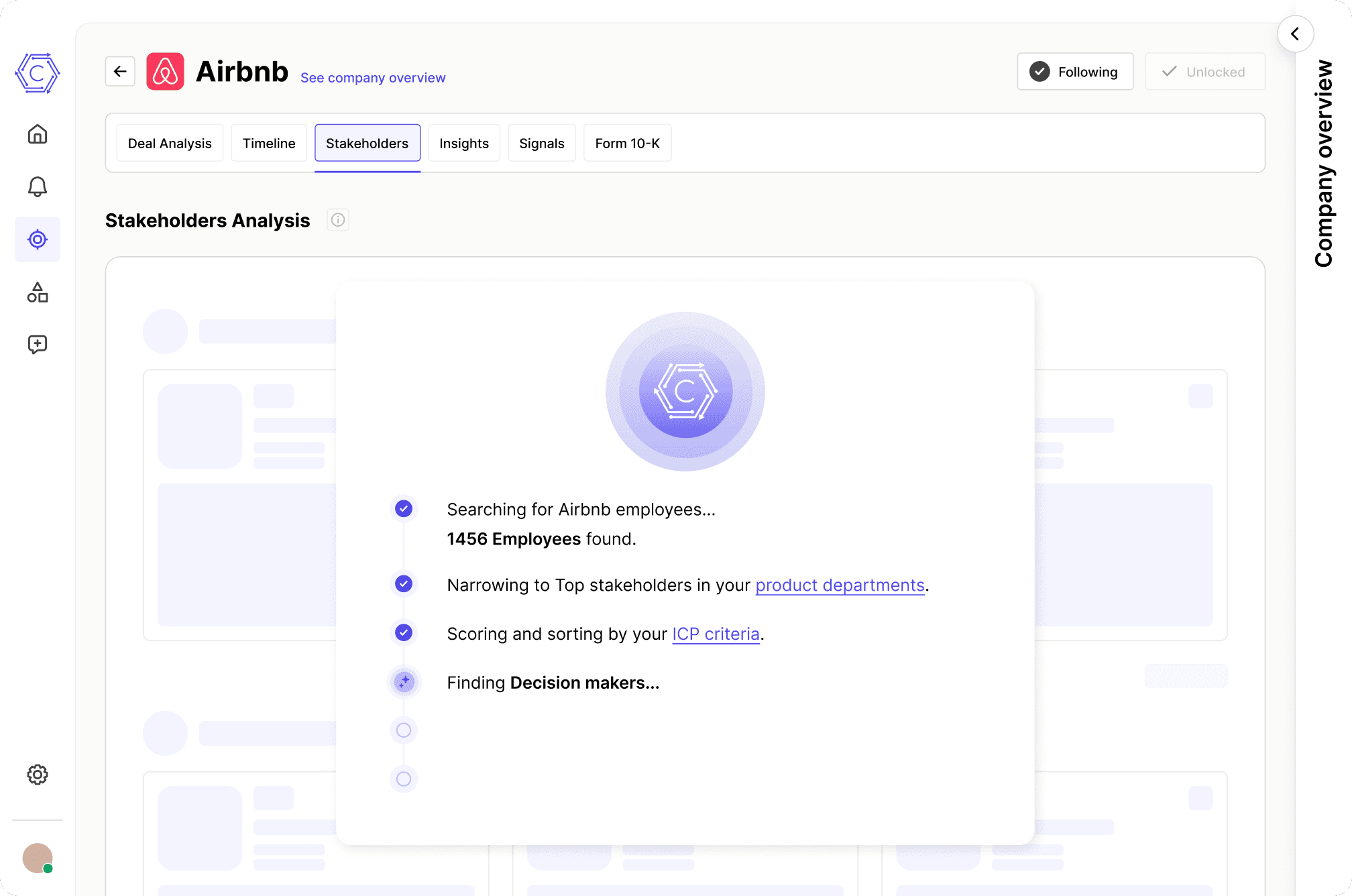Open the shapes sidebar icon
Screen dimensions: 1352x896
coord(38,292)
